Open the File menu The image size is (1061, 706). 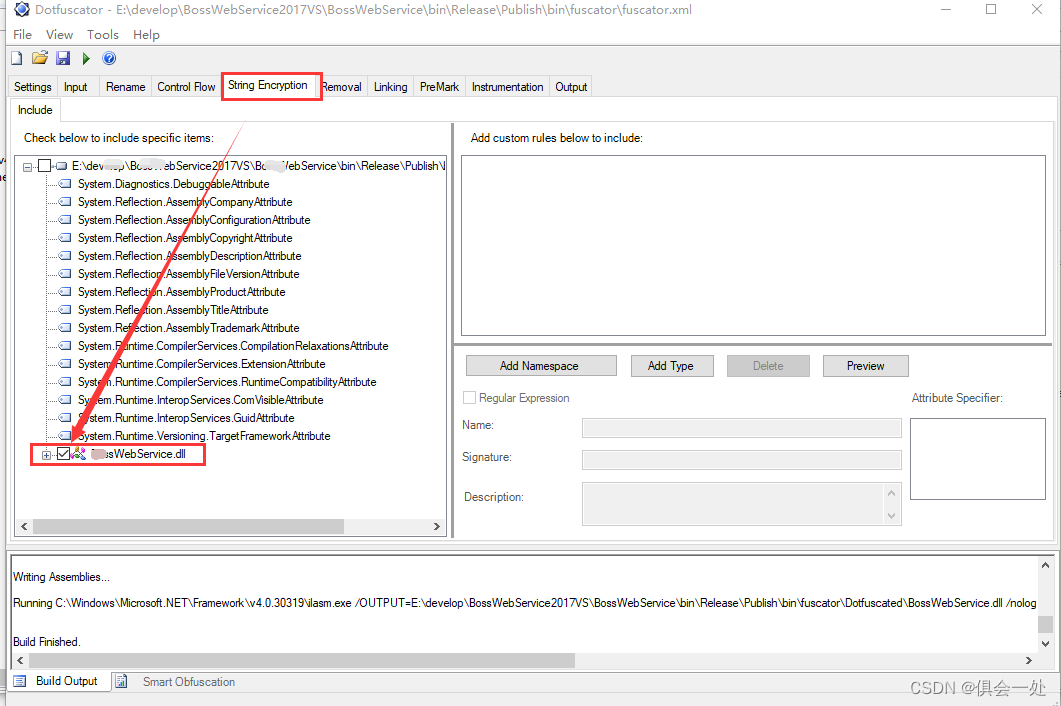[x=22, y=35]
